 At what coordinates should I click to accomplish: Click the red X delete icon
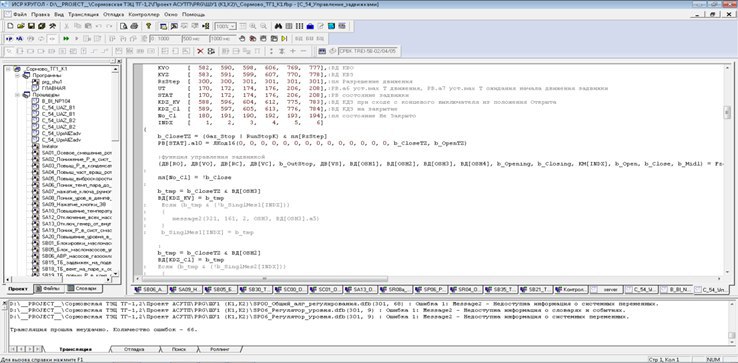(200, 51)
